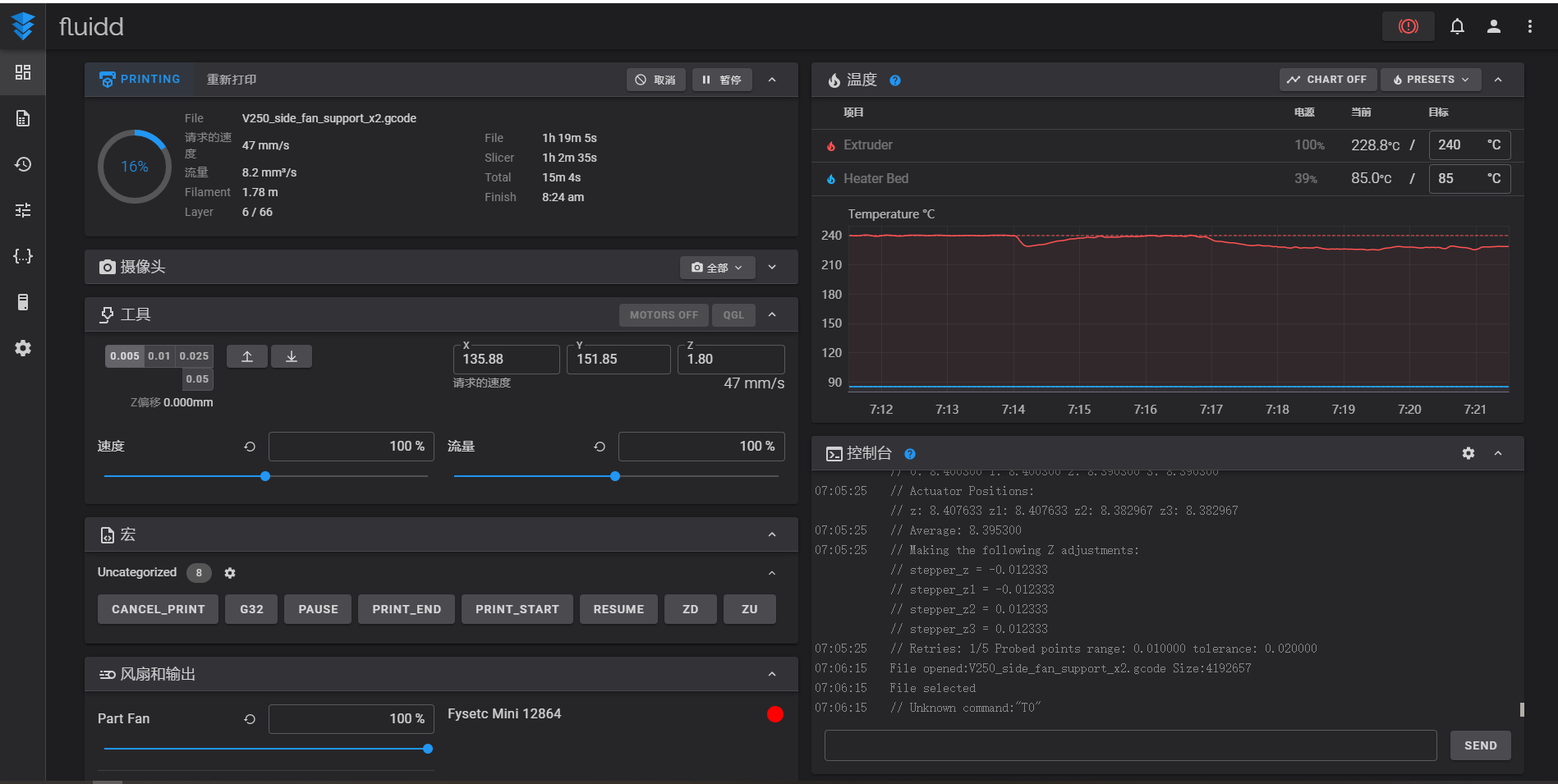Click the Part Fan slider handle
Viewport: 1558px width, 784px height.
[428, 749]
